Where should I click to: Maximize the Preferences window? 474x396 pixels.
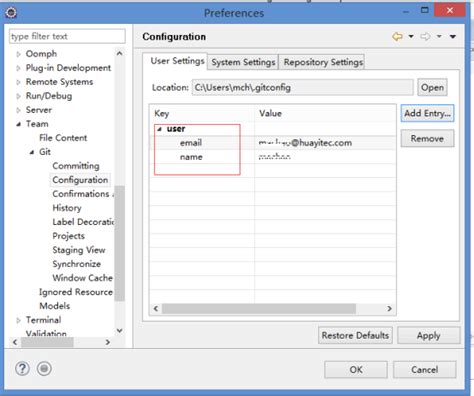tap(424, 10)
